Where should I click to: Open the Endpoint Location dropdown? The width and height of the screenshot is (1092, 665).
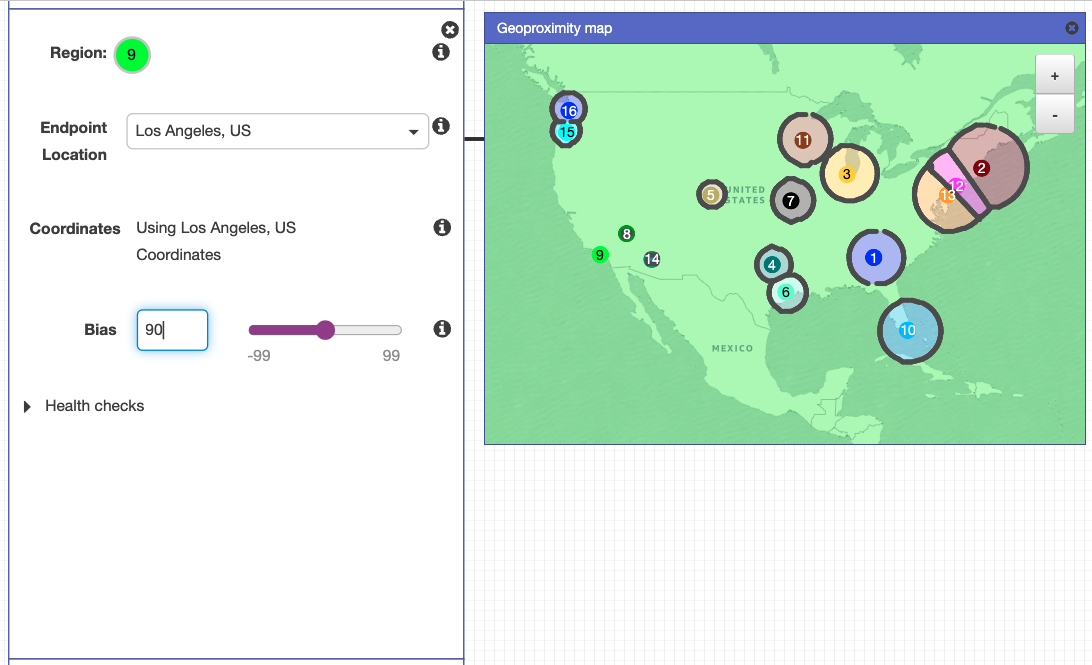click(413, 130)
